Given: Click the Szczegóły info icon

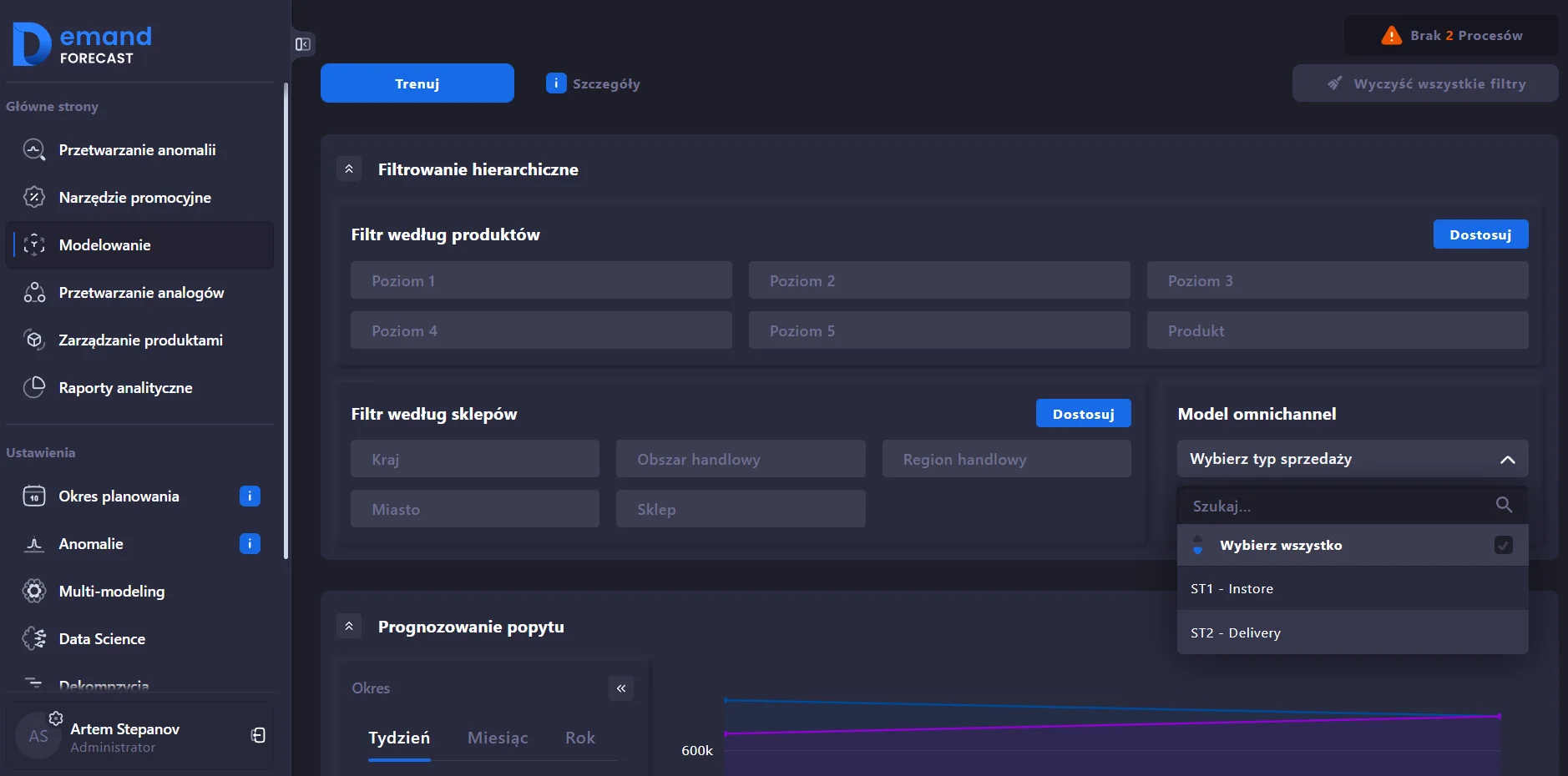Looking at the screenshot, I should (x=556, y=83).
